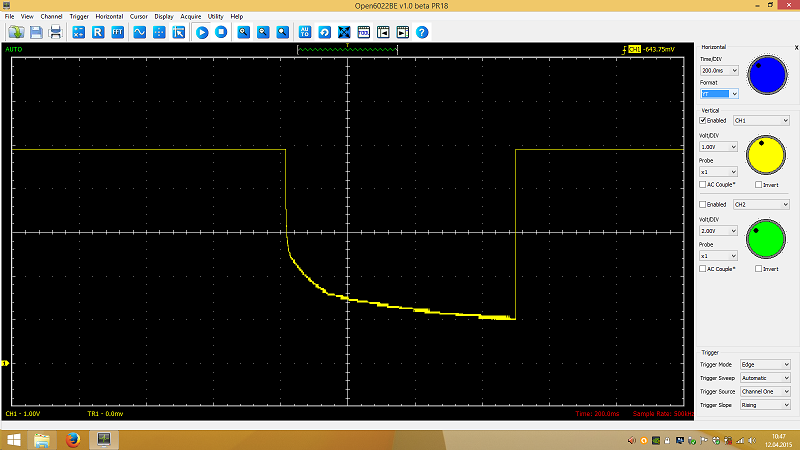Open the Trigger Source Channel One dropdown
This screenshot has width=800, height=450.
tap(765, 392)
